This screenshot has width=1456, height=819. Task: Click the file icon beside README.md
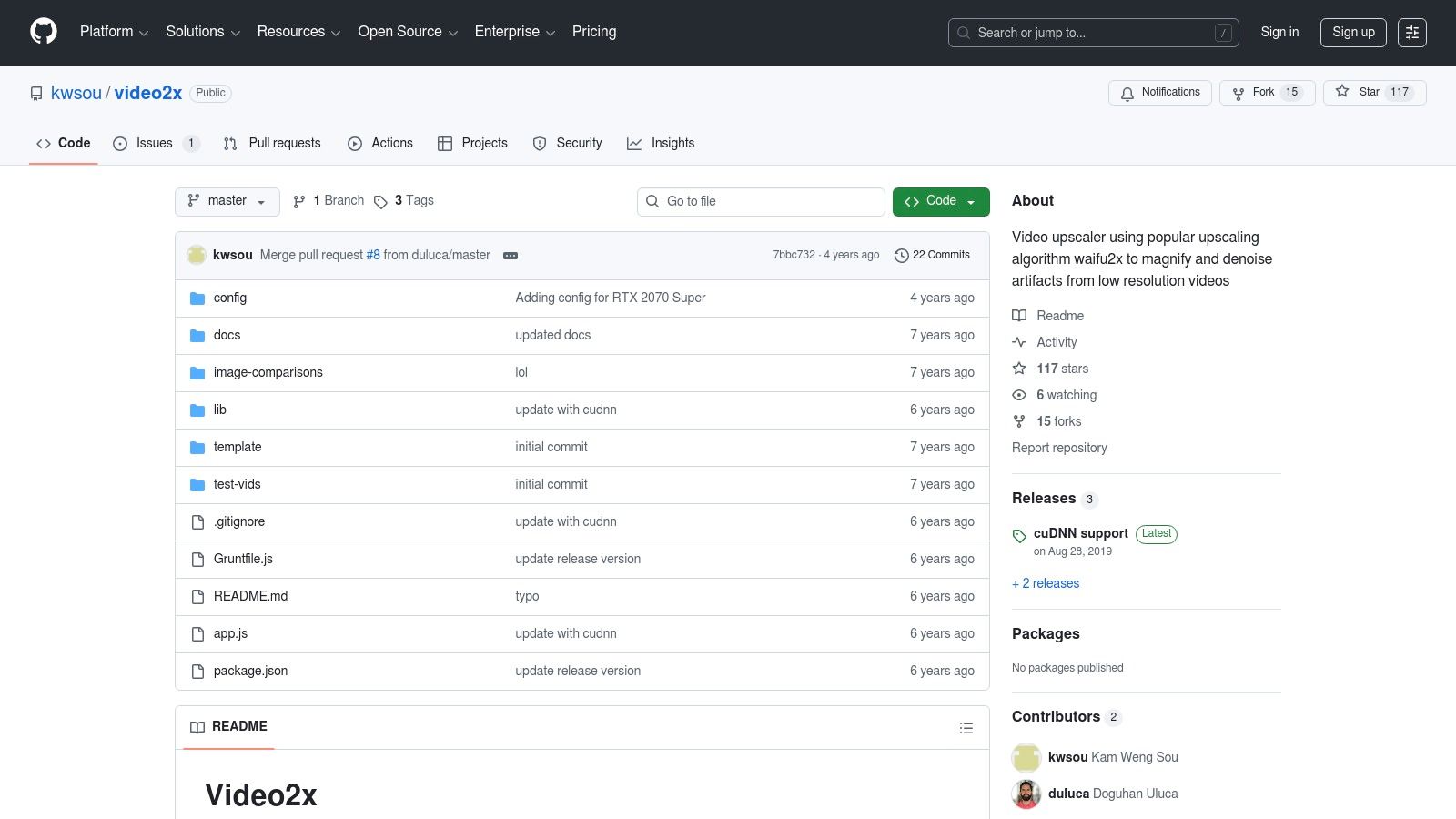[197, 597]
